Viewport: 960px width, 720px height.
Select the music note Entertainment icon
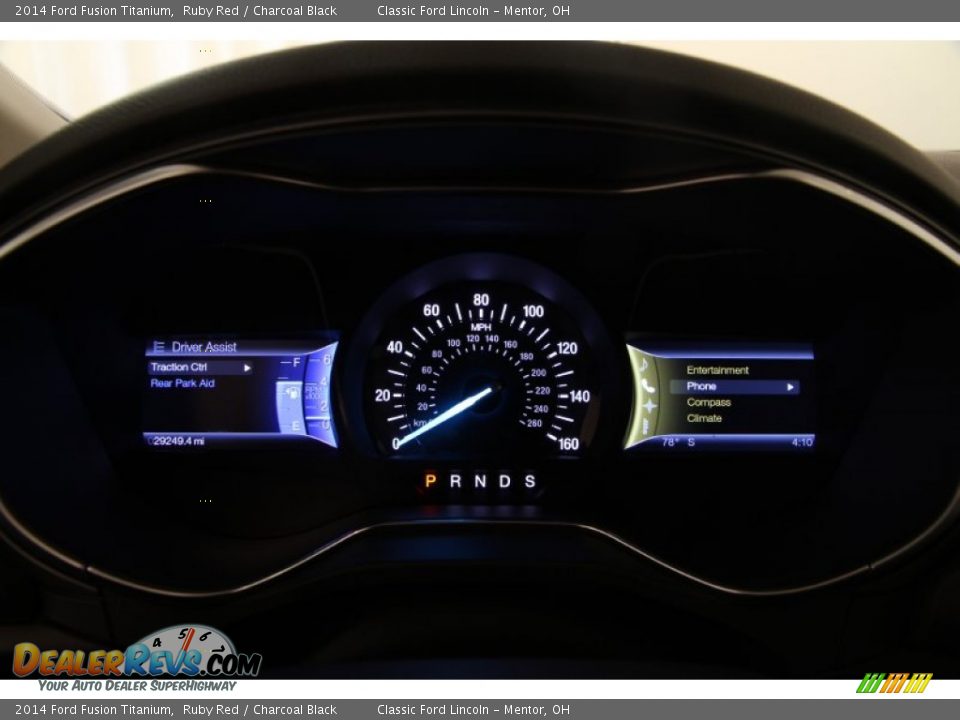coord(643,365)
